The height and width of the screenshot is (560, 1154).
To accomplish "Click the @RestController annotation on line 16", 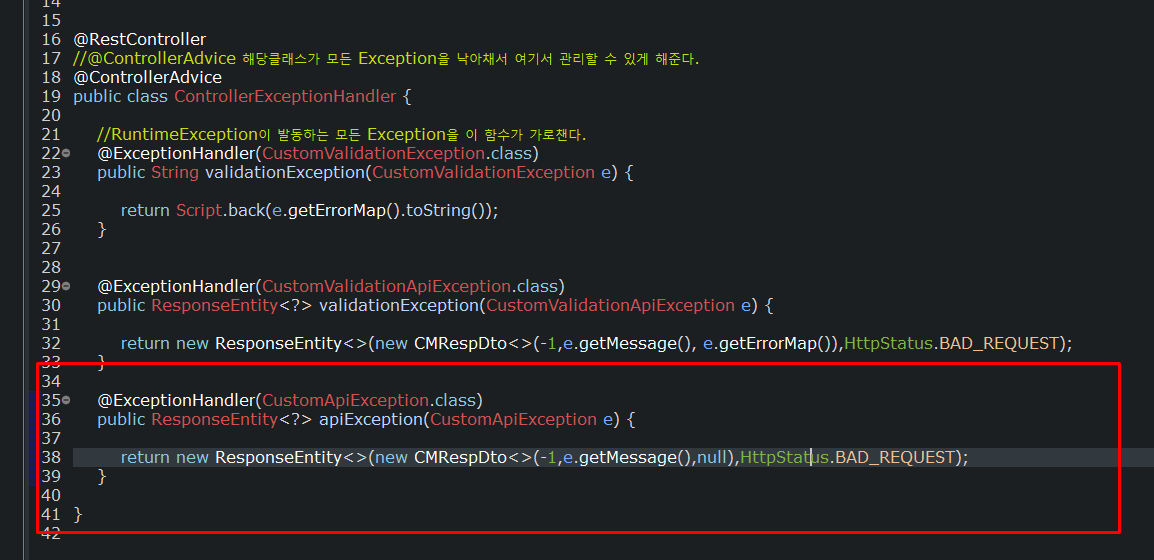I will (140, 39).
